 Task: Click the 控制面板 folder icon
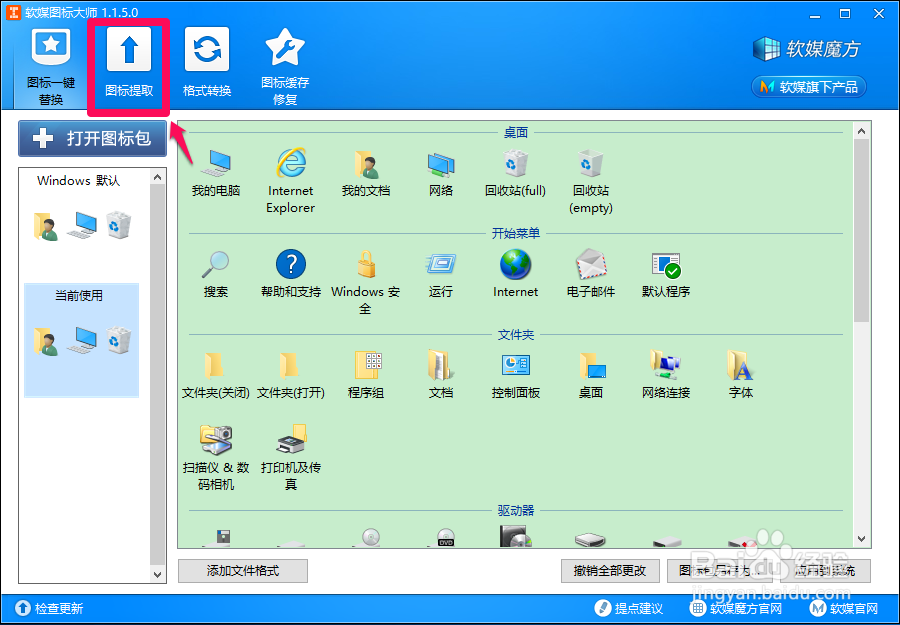pos(514,368)
